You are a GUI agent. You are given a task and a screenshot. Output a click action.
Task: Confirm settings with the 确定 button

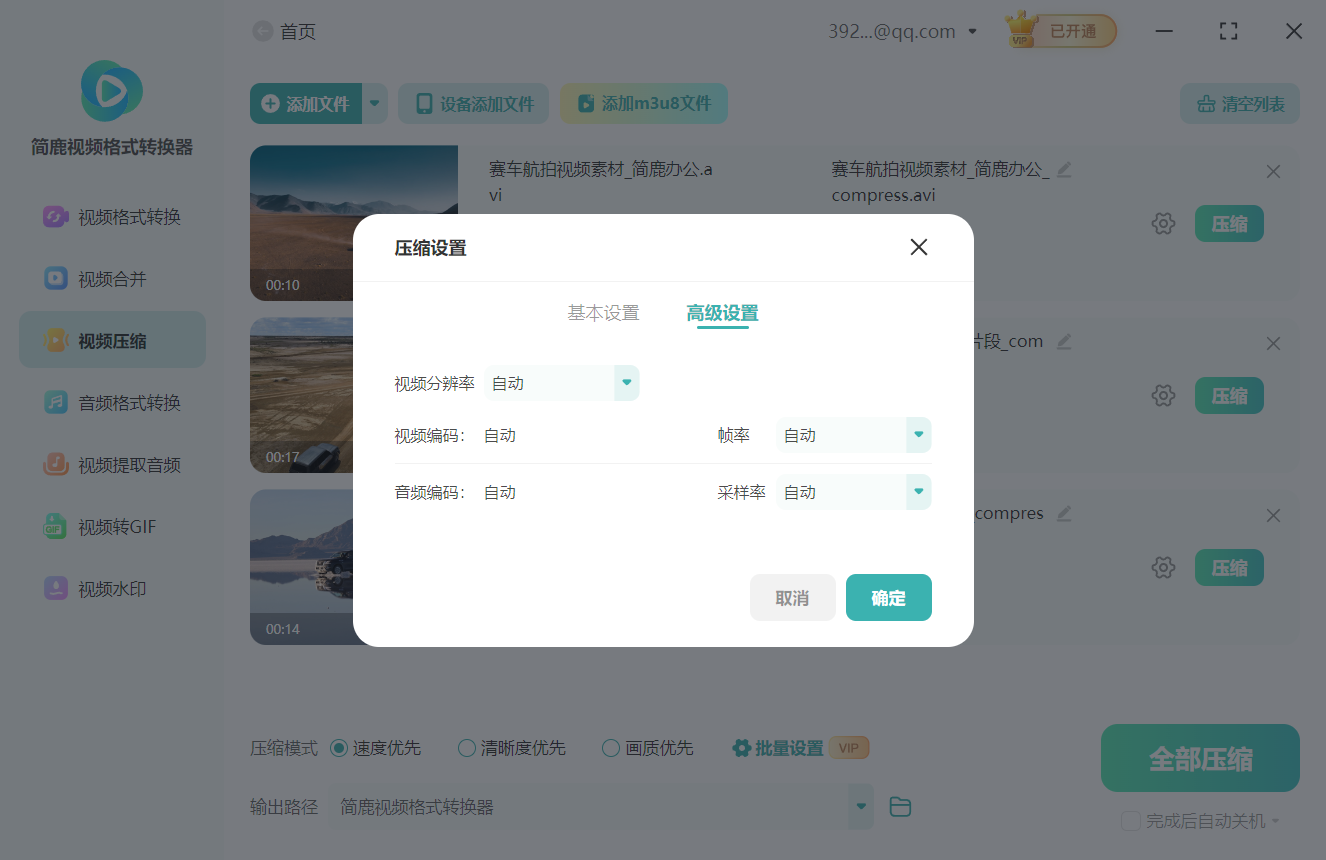tap(888, 597)
